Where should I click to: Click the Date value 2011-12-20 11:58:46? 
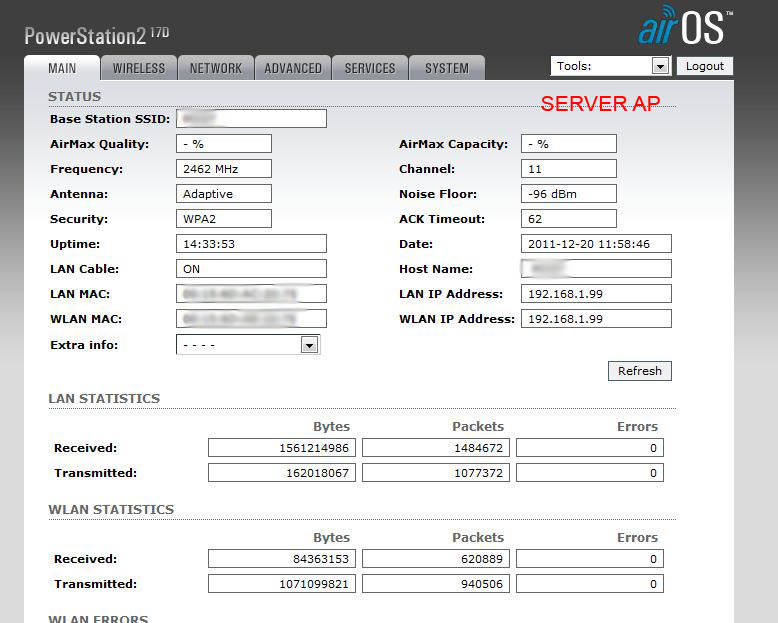click(596, 244)
